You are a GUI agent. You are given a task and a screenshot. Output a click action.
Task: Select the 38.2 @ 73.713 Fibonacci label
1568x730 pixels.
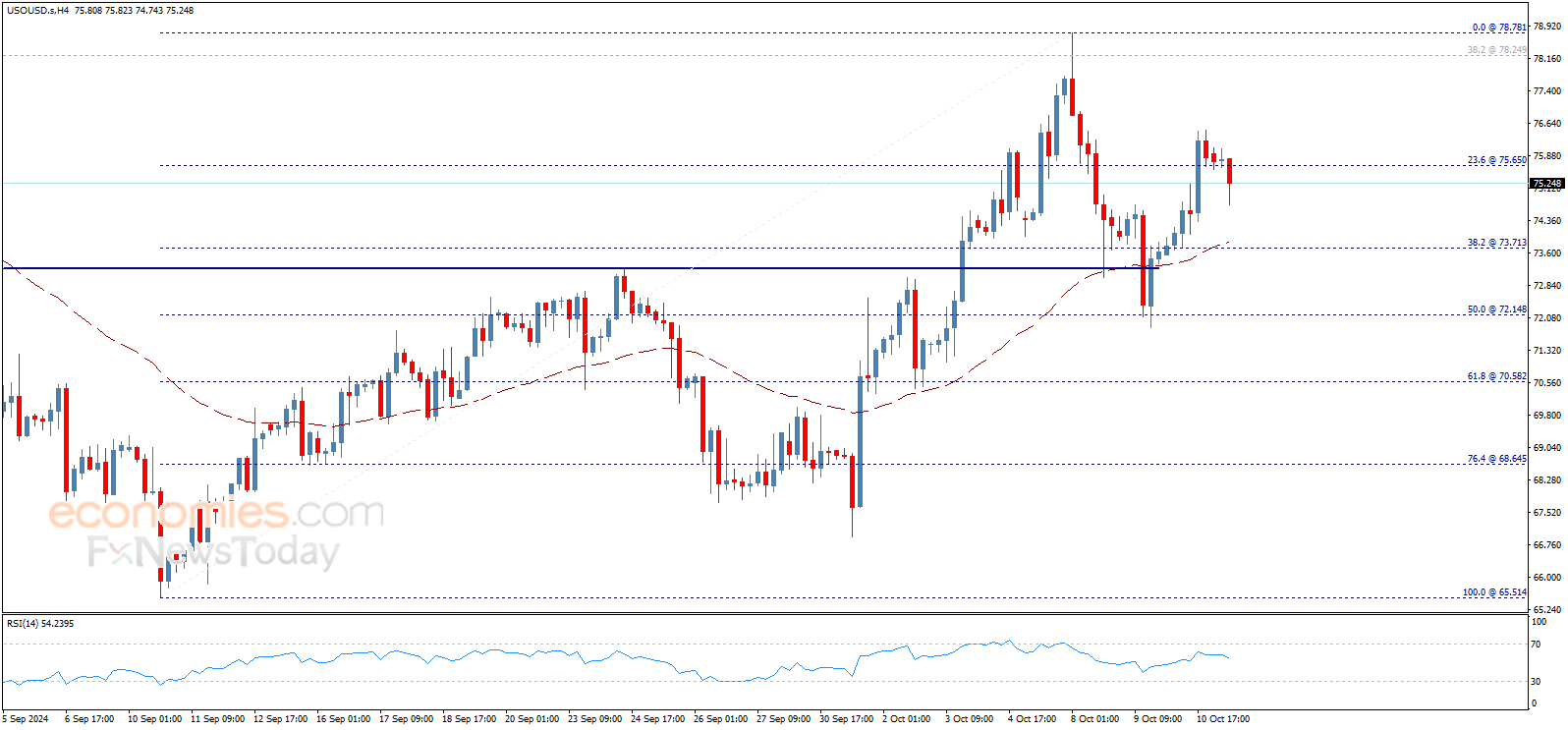(x=1497, y=243)
